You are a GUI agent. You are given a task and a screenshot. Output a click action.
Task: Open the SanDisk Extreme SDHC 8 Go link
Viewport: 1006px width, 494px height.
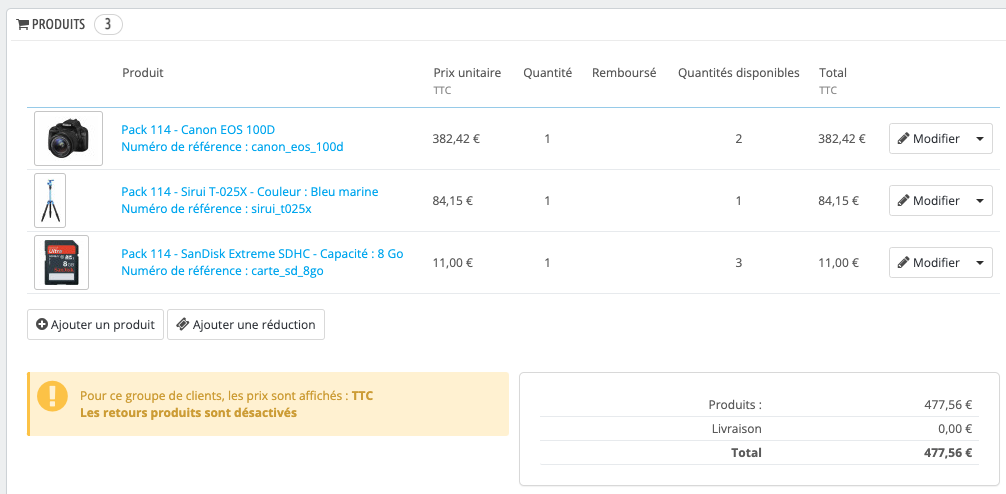coord(262,254)
